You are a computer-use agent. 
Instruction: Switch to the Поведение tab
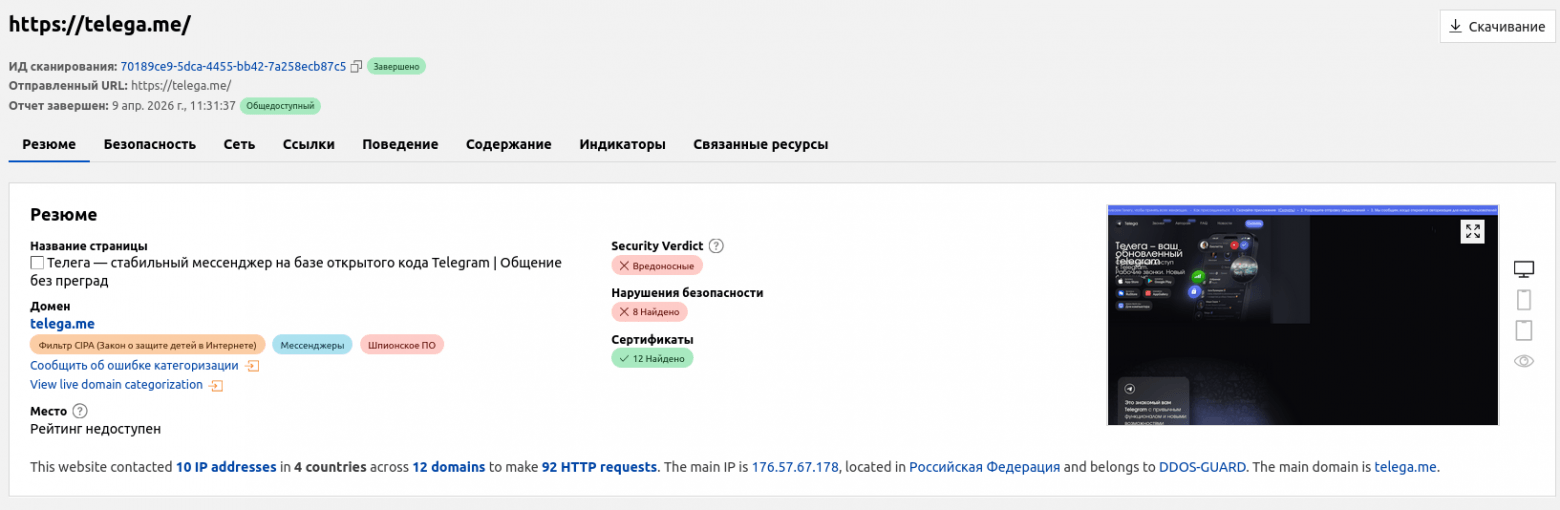(400, 144)
